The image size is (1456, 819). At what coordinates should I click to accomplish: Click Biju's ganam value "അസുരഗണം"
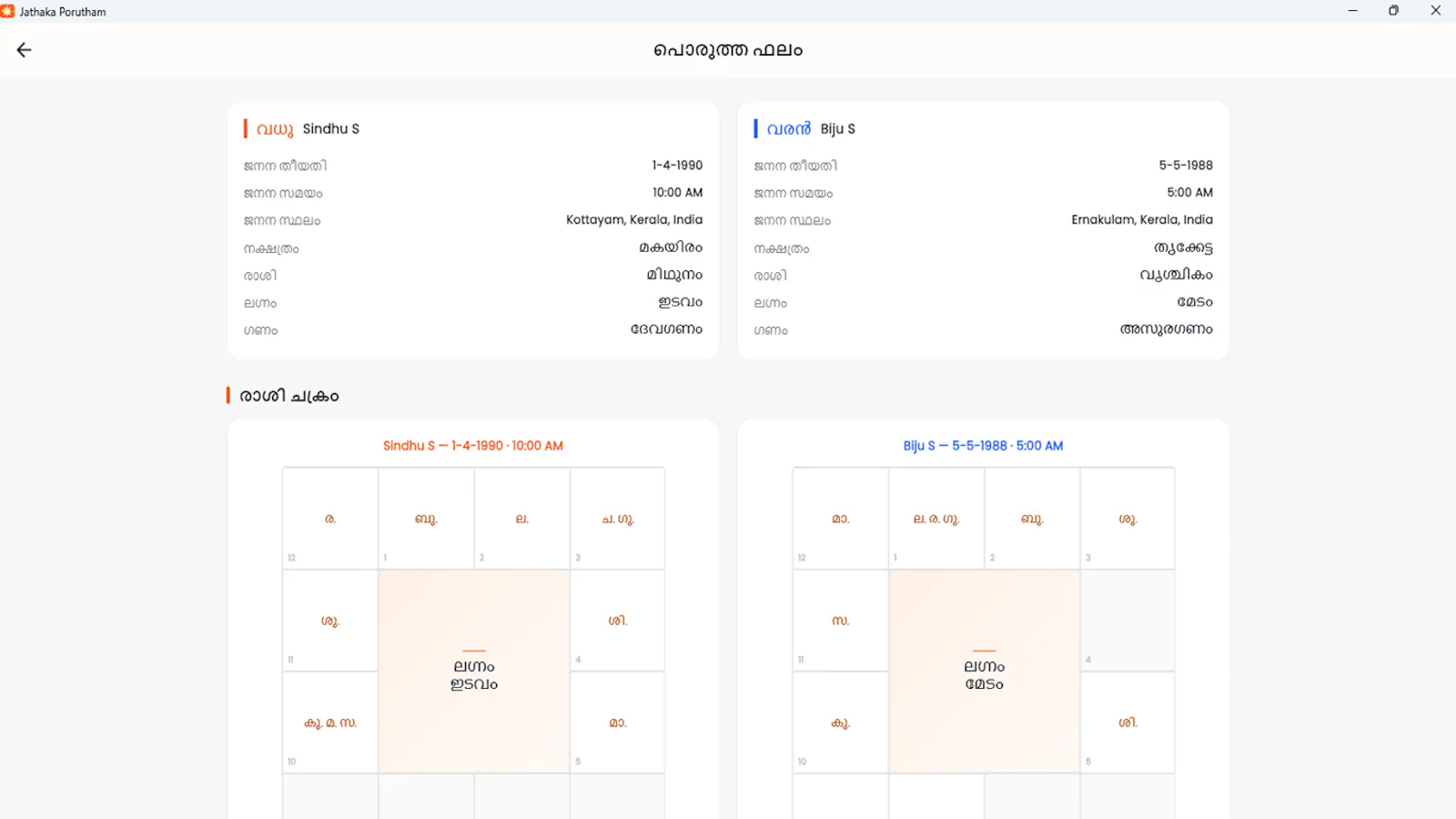[1167, 329]
